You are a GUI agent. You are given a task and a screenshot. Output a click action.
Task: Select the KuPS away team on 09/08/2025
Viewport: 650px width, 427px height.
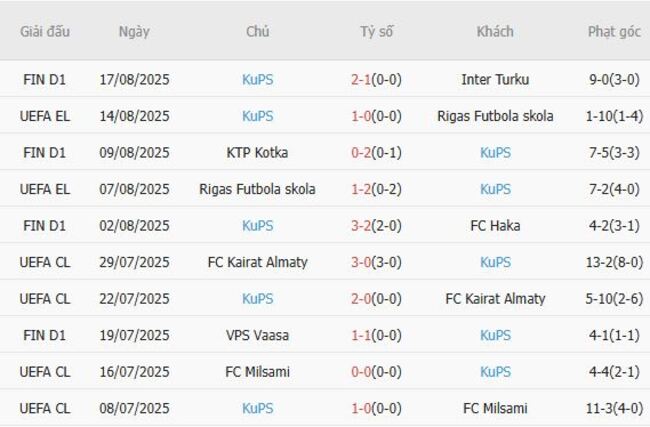495,153
